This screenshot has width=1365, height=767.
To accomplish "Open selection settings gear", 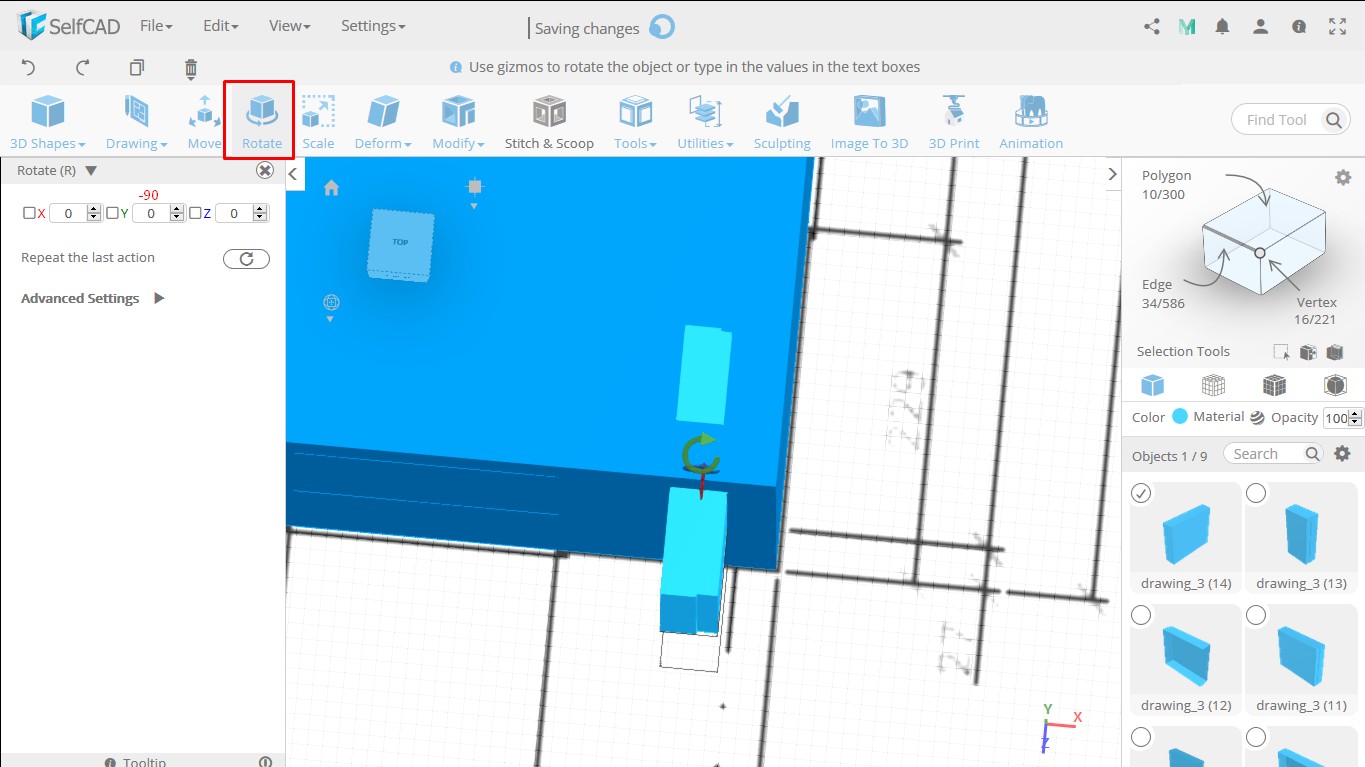I will tap(1343, 177).
